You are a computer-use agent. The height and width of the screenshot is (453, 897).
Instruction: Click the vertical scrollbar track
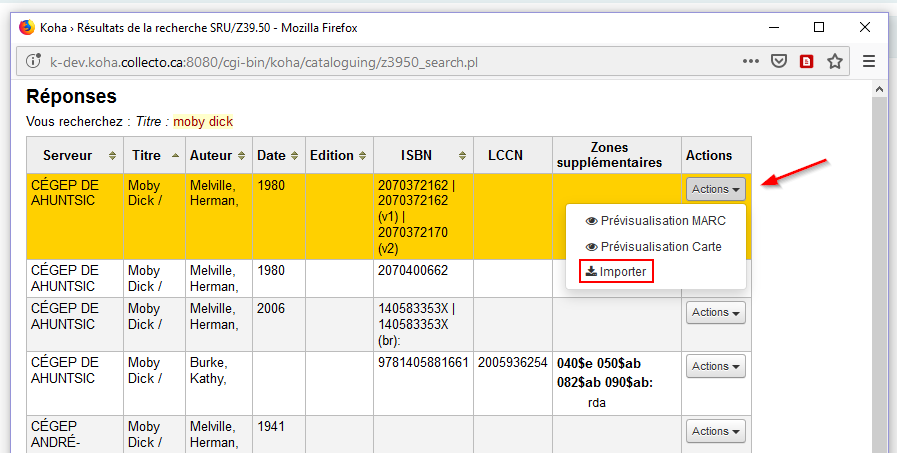coord(879,275)
